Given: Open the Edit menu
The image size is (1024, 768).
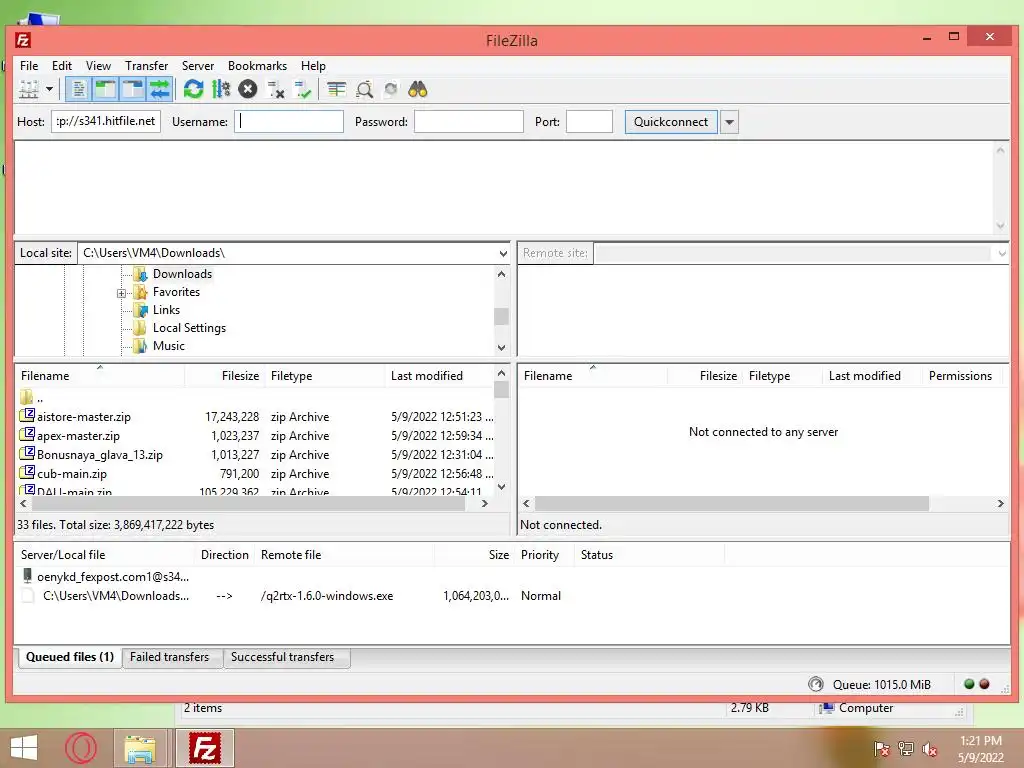Looking at the screenshot, I should click(62, 66).
